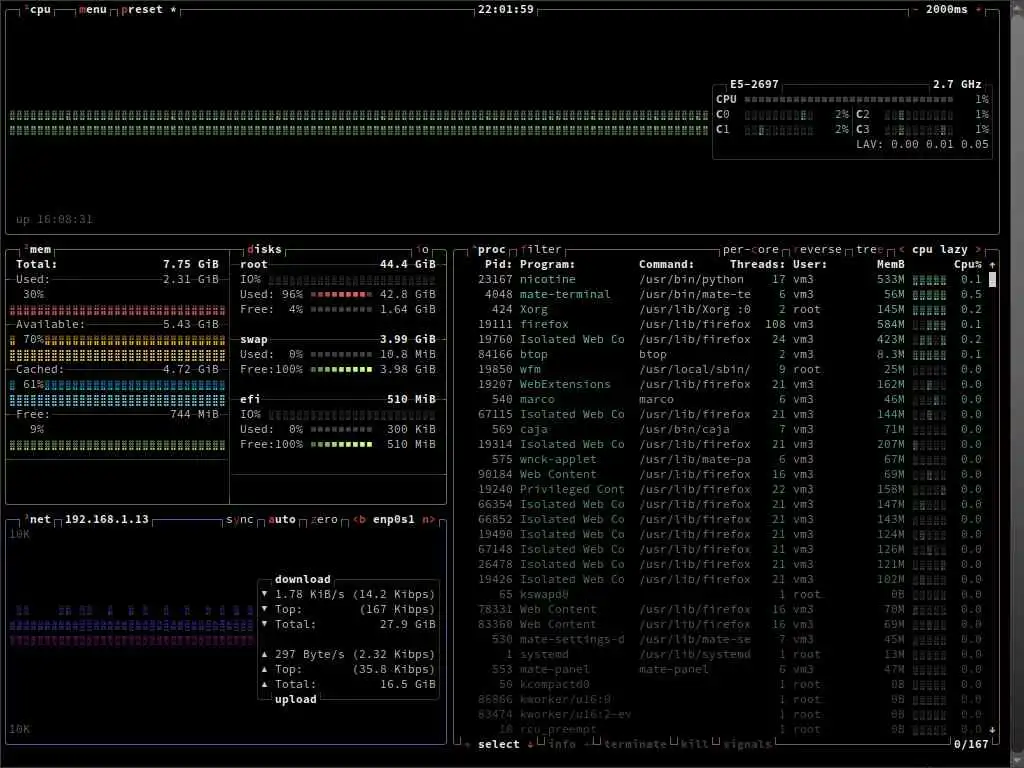
Task: Decrease the 2000ms update interval
Action: point(915,10)
